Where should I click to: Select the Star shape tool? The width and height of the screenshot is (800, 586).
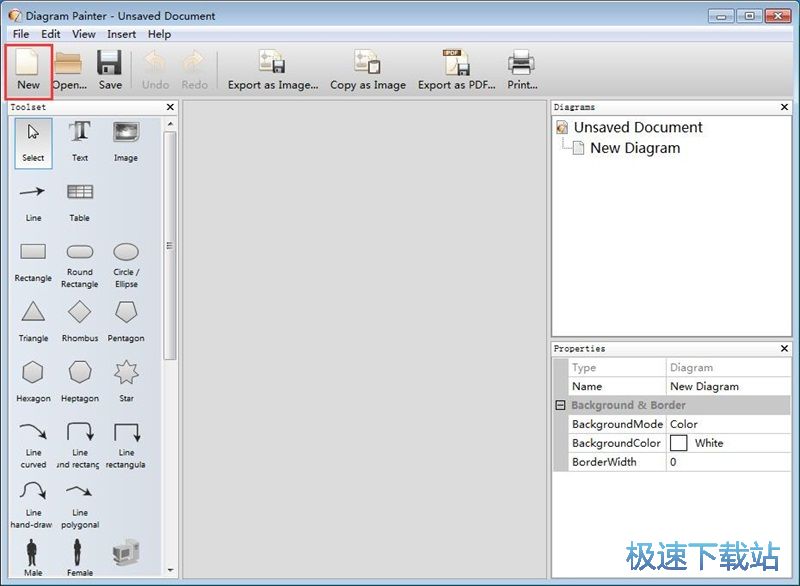[126, 383]
